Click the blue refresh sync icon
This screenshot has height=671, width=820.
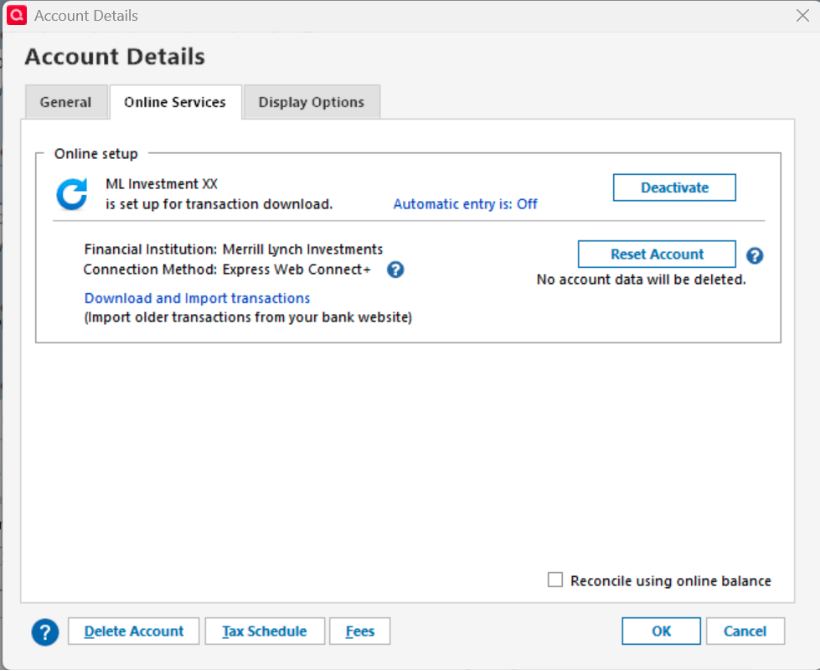(x=72, y=194)
